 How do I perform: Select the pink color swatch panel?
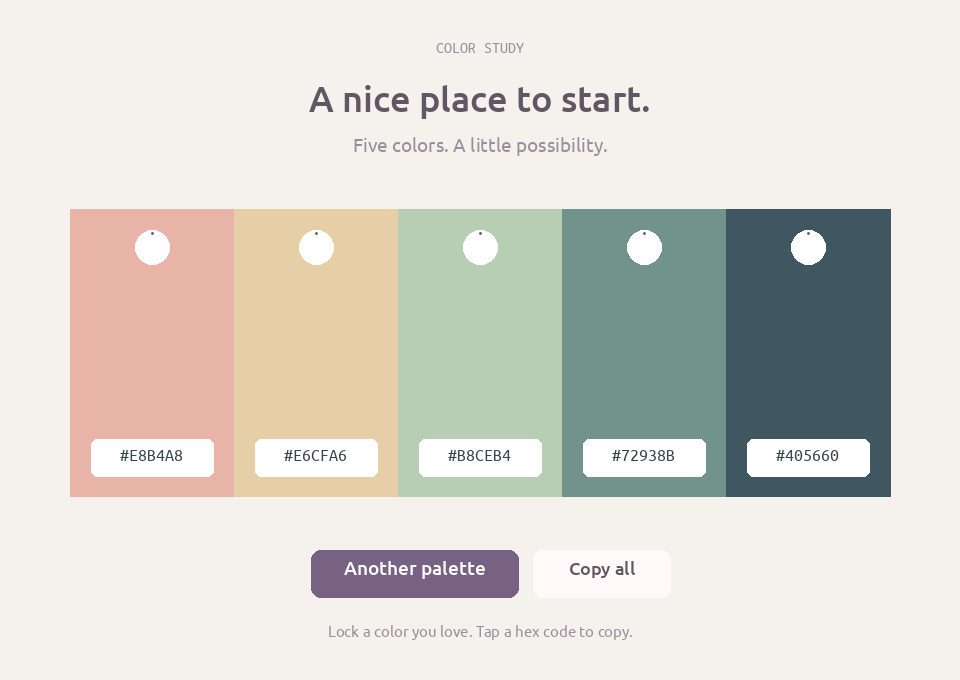pos(152,353)
